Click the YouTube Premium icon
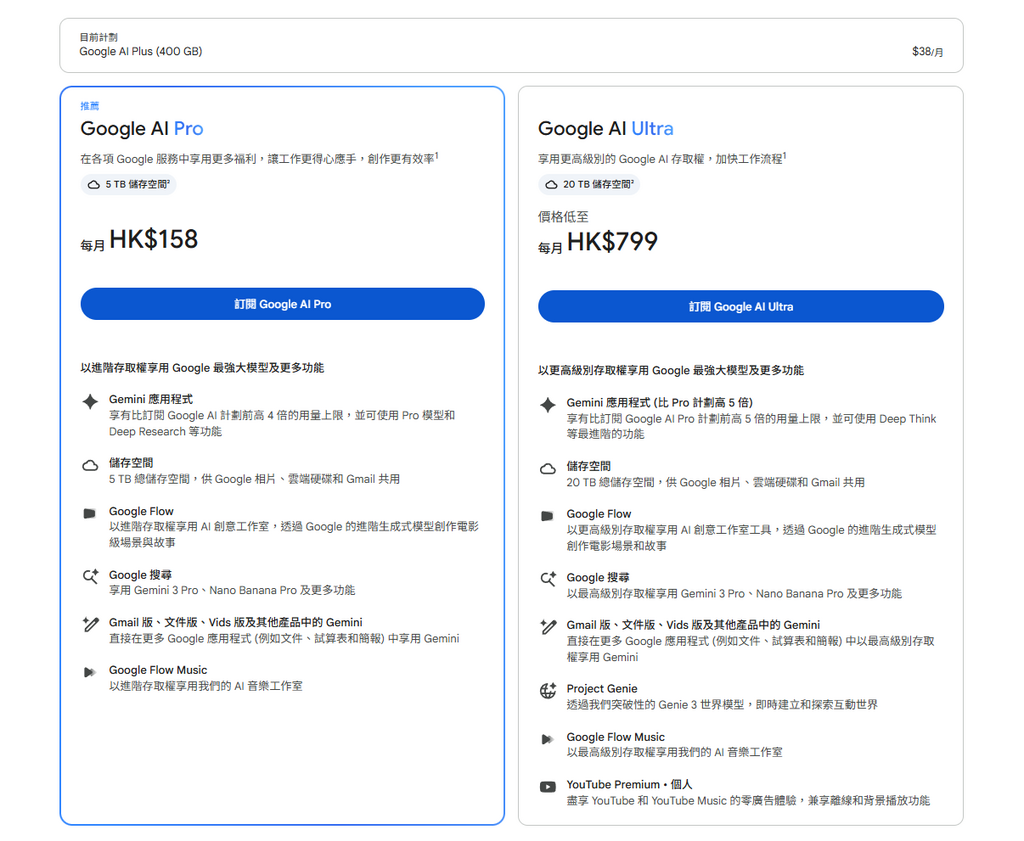The image size is (1024, 841). click(548, 787)
